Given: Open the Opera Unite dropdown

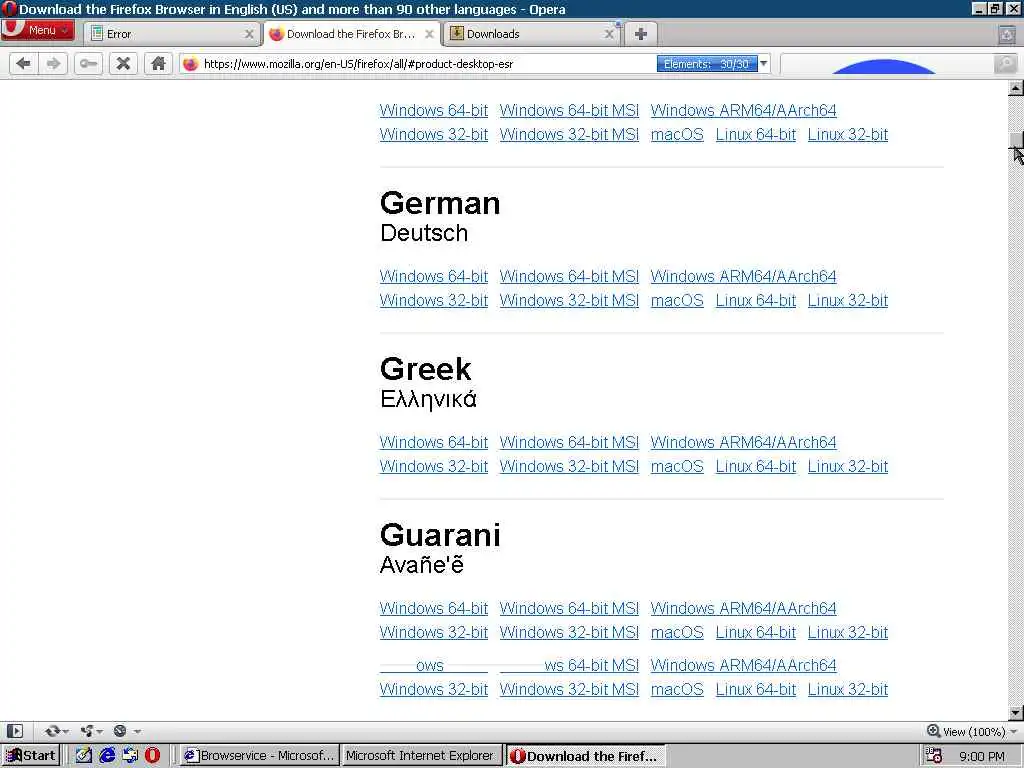Looking at the screenshot, I should (91, 731).
